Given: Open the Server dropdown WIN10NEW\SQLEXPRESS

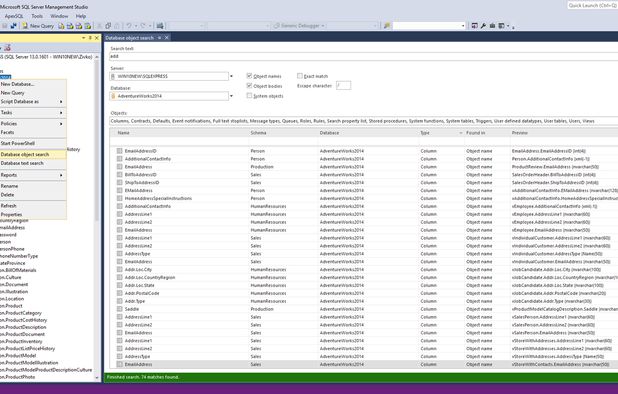Looking at the screenshot, I should coord(231,76).
